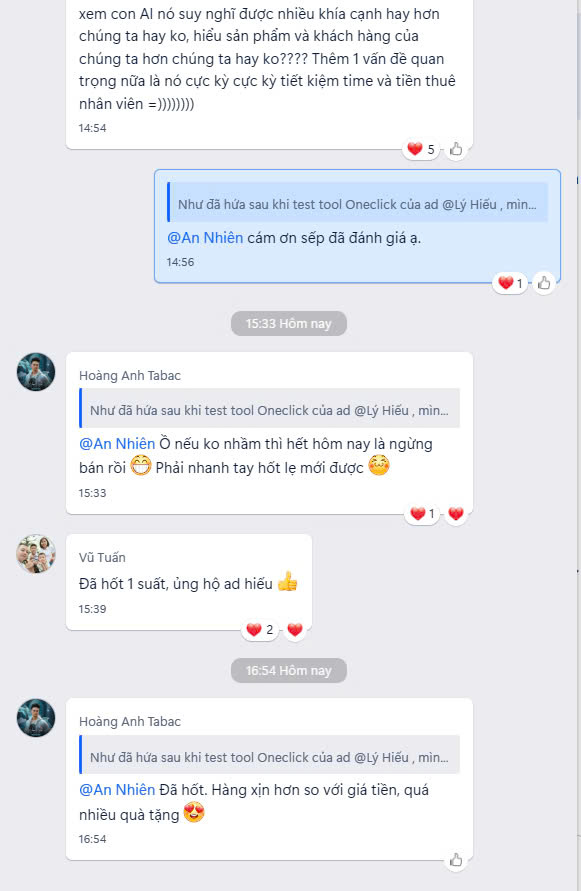Screen dimensions: 581x891
Task: Open Hoàng Anh Tabac's avatar at 16:54
Action: (x=36, y=718)
